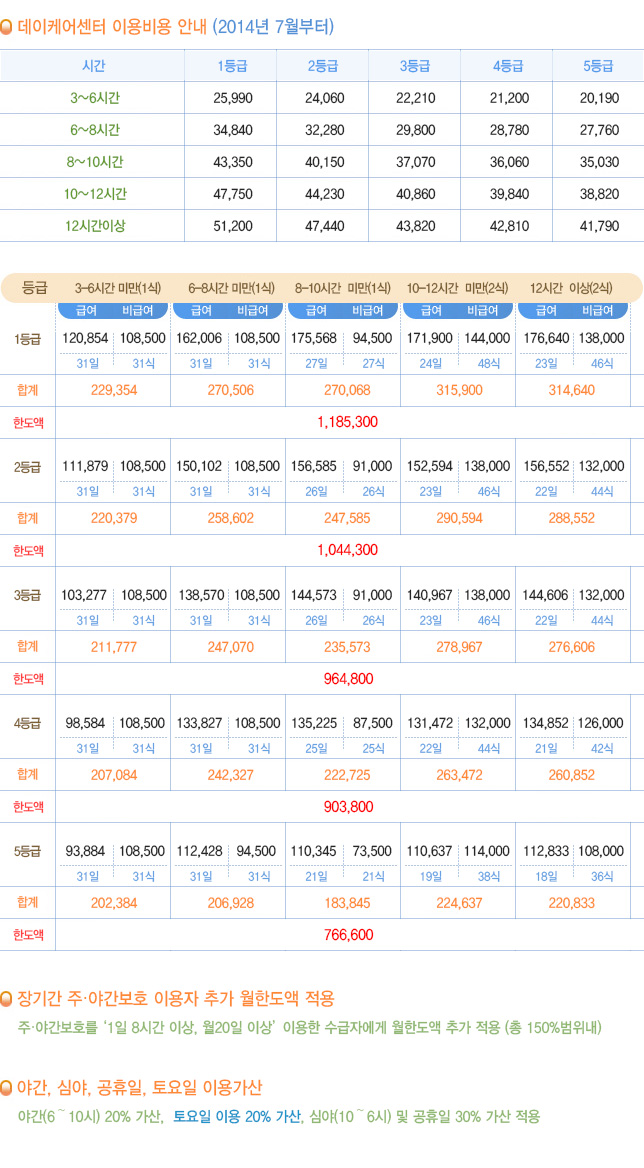Click the 8-10시간 미만(1식) column header
This screenshot has height=1168, width=644.
coord(342,288)
